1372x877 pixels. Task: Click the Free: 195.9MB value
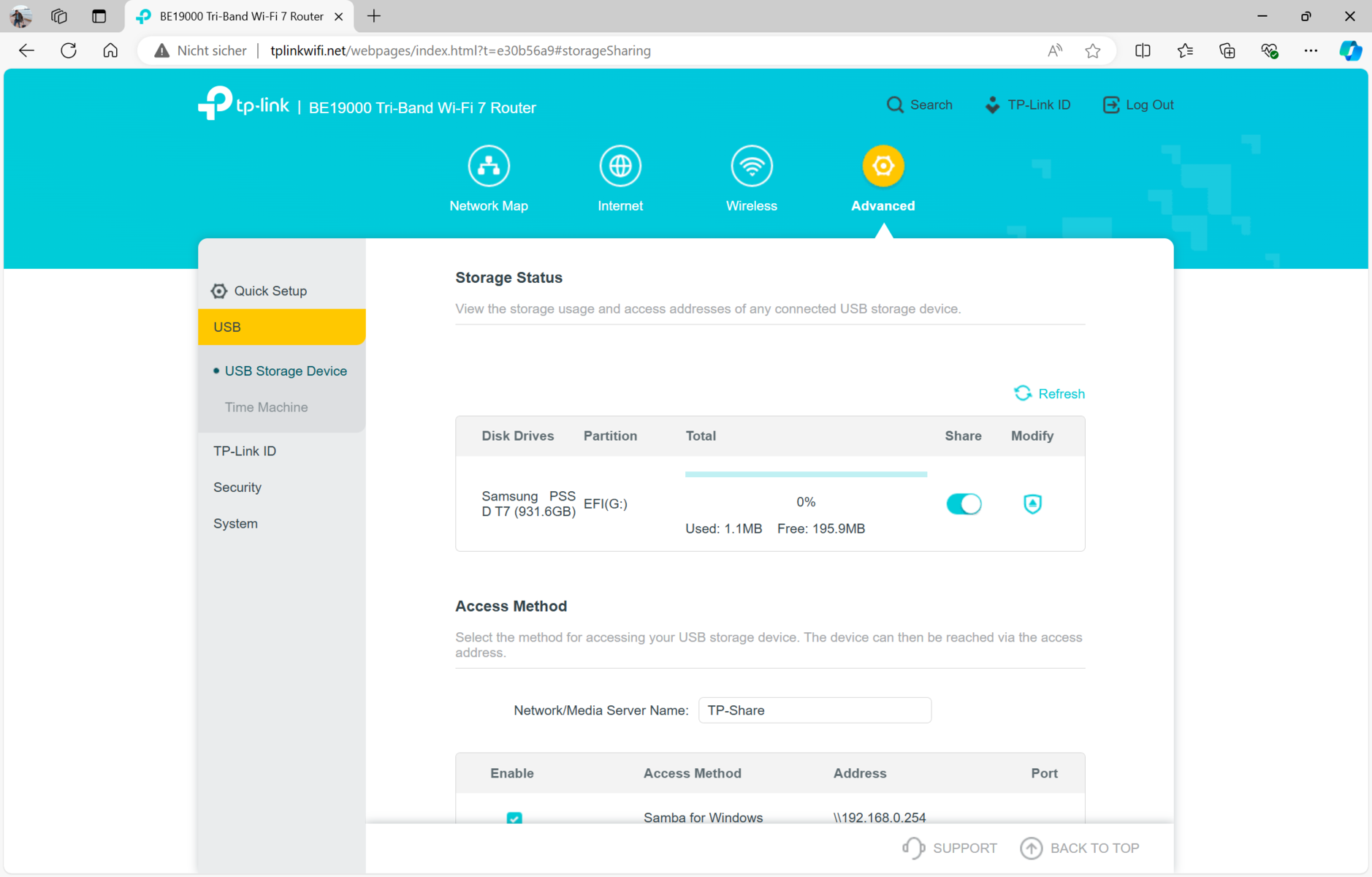point(821,528)
